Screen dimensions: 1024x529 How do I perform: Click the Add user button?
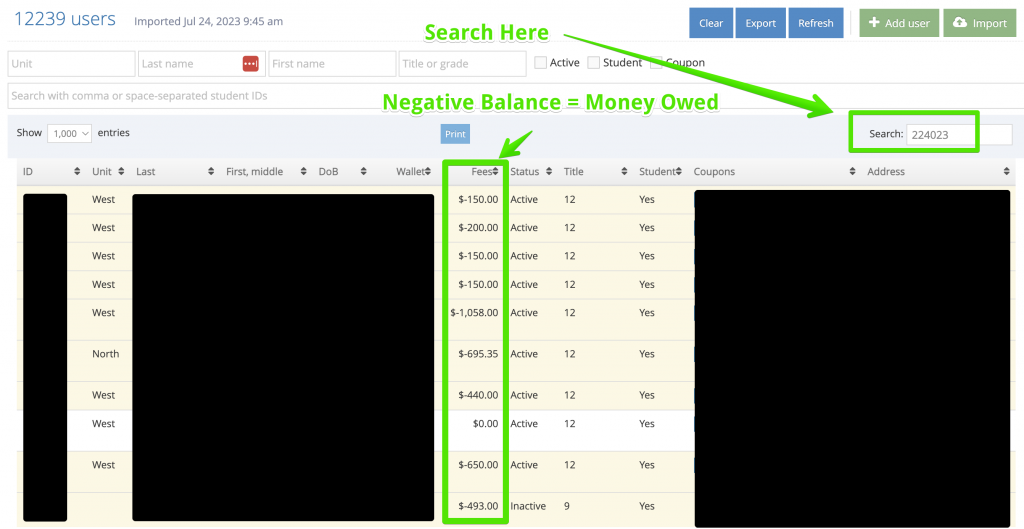click(x=899, y=23)
